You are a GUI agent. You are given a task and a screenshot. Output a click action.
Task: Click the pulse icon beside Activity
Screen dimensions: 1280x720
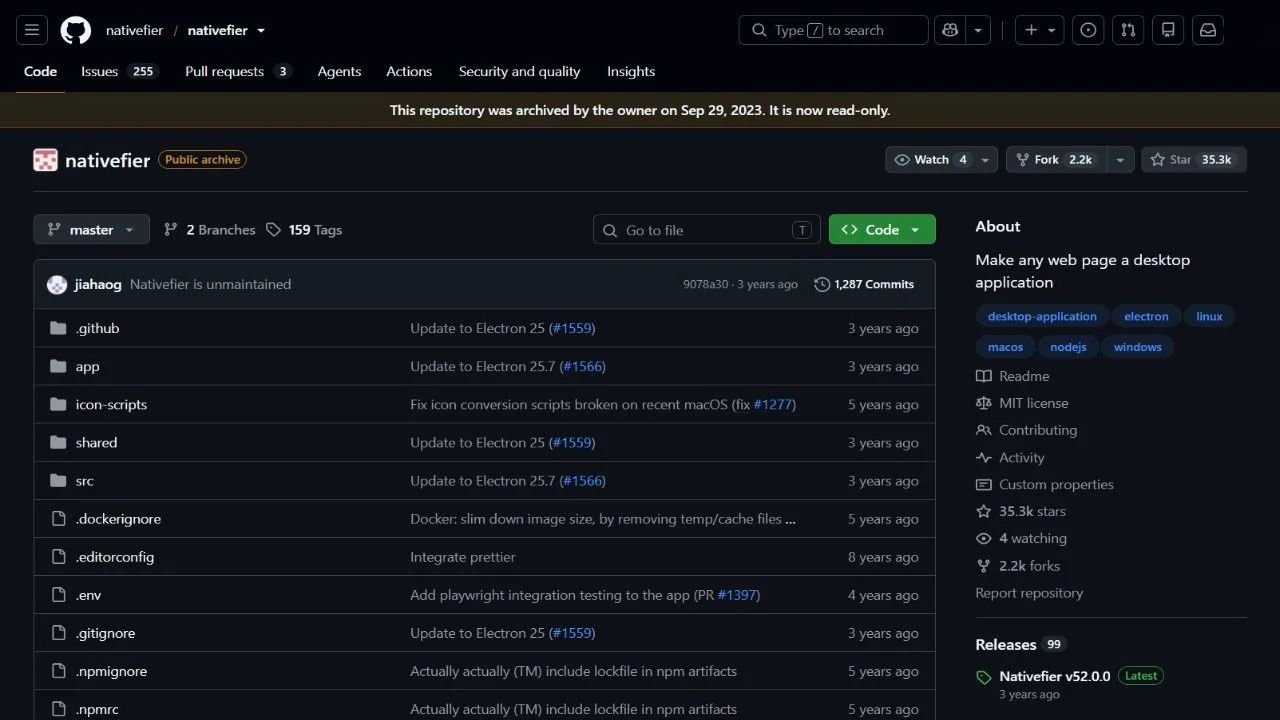coord(984,457)
